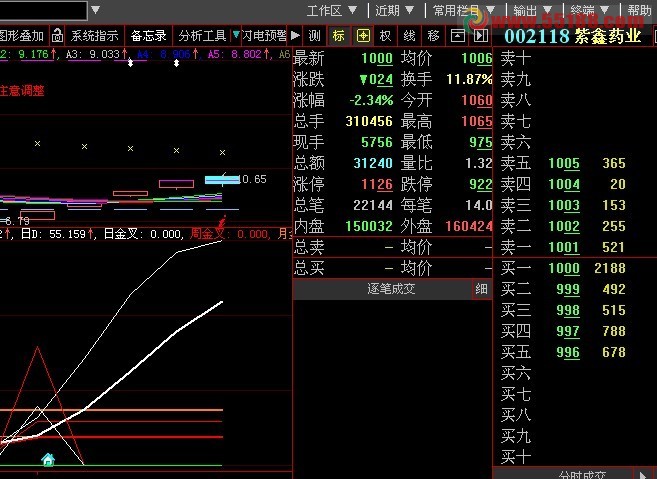The width and height of the screenshot is (657, 479).
Task: Select the 分时成交 tab at bottom
Action: [582, 474]
